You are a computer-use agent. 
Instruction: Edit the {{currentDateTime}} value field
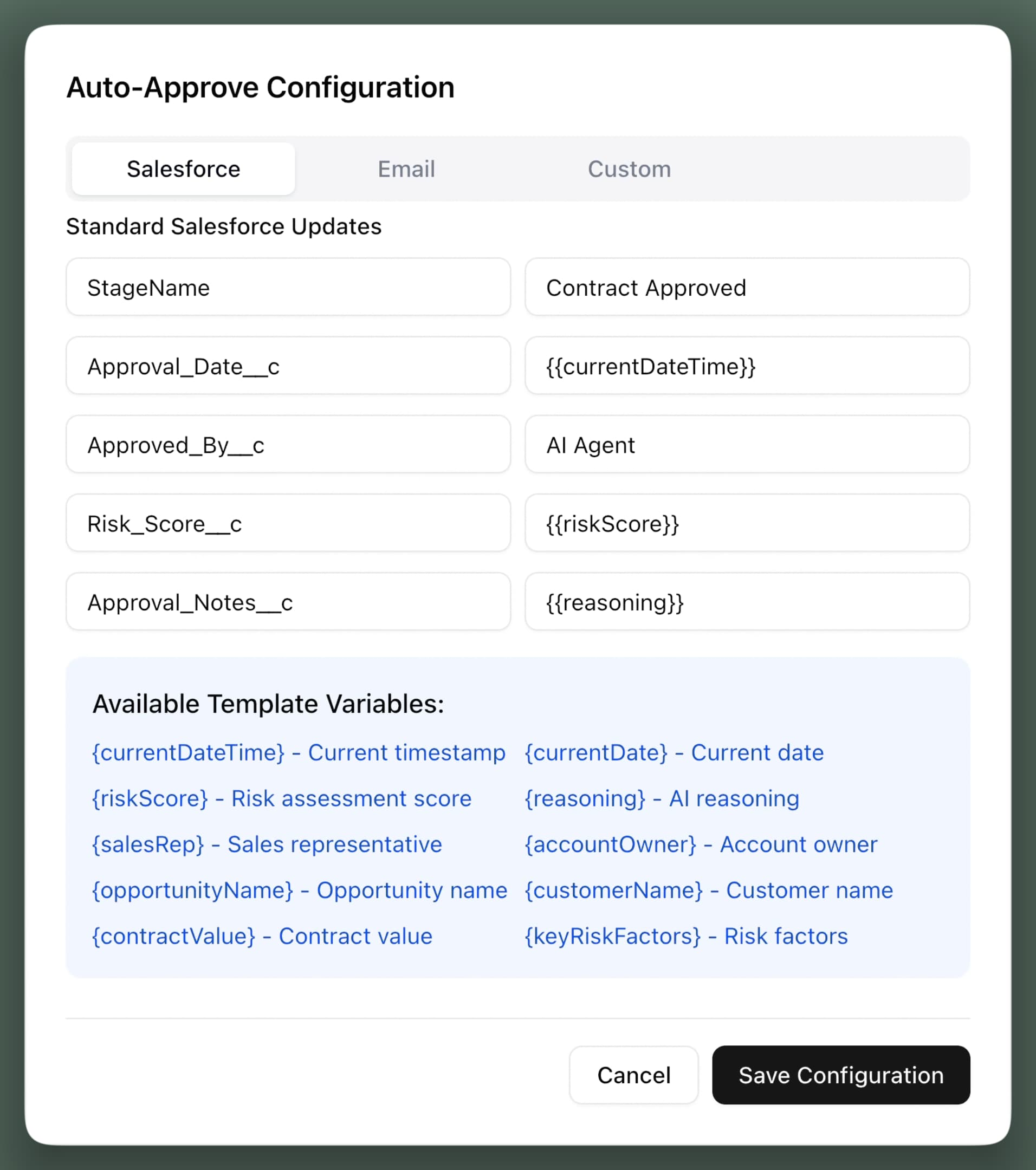click(x=747, y=365)
